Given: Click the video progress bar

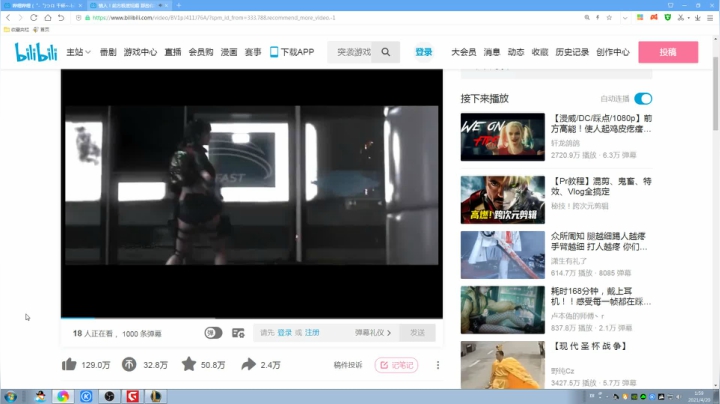Looking at the screenshot, I should pyautogui.click(x=252, y=318).
